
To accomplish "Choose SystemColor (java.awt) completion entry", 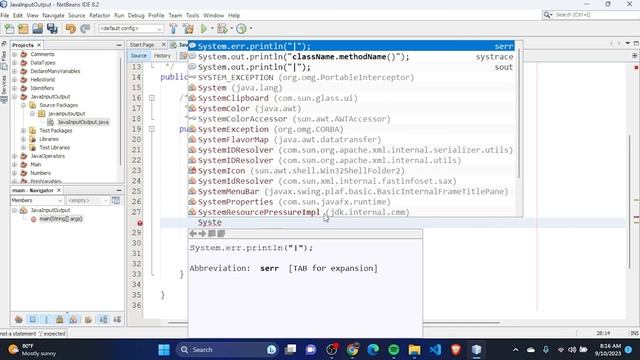I will [351, 109].
